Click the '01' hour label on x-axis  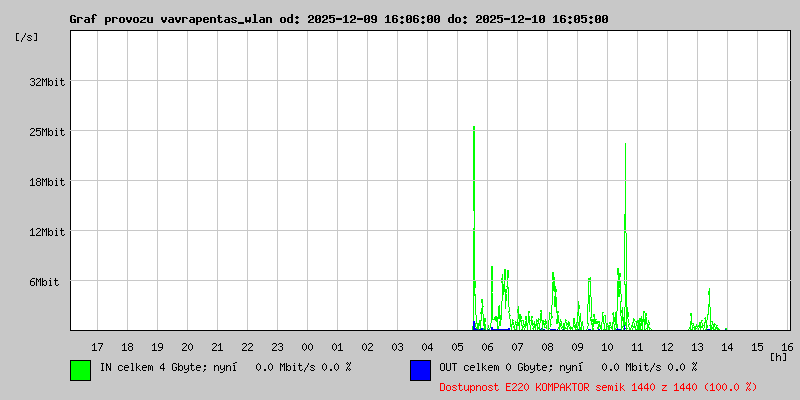coord(337,347)
